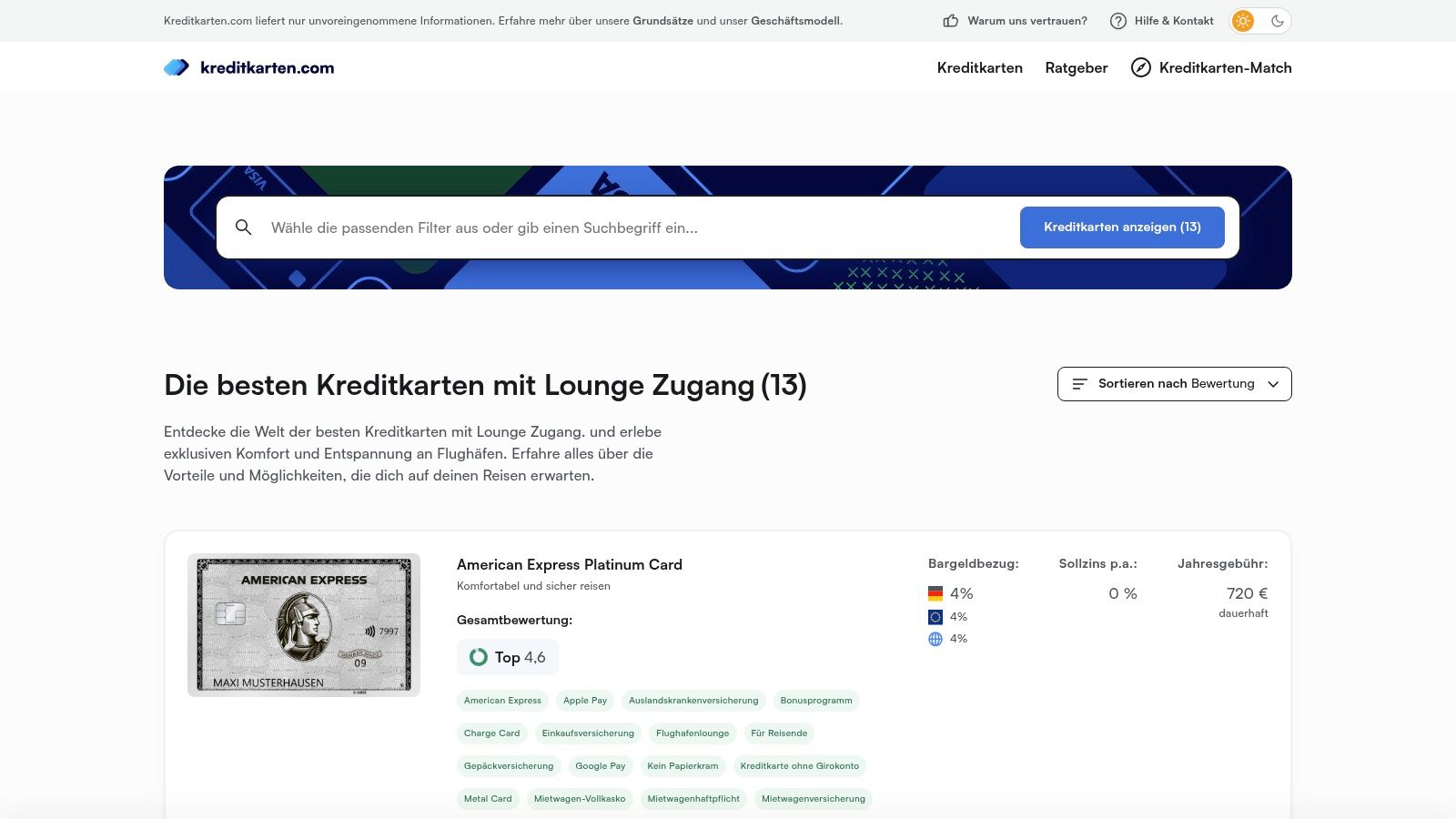Select the Mietwagen-Vollkasko tag
The width and height of the screenshot is (1456, 819).
point(580,799)
